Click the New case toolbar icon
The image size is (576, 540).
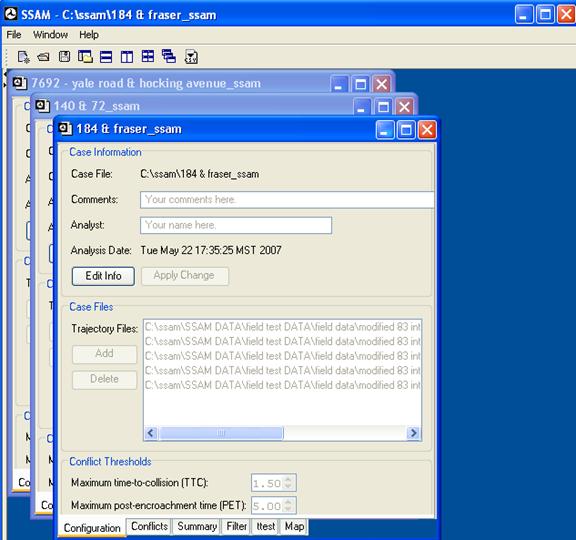tap(24, 57)
